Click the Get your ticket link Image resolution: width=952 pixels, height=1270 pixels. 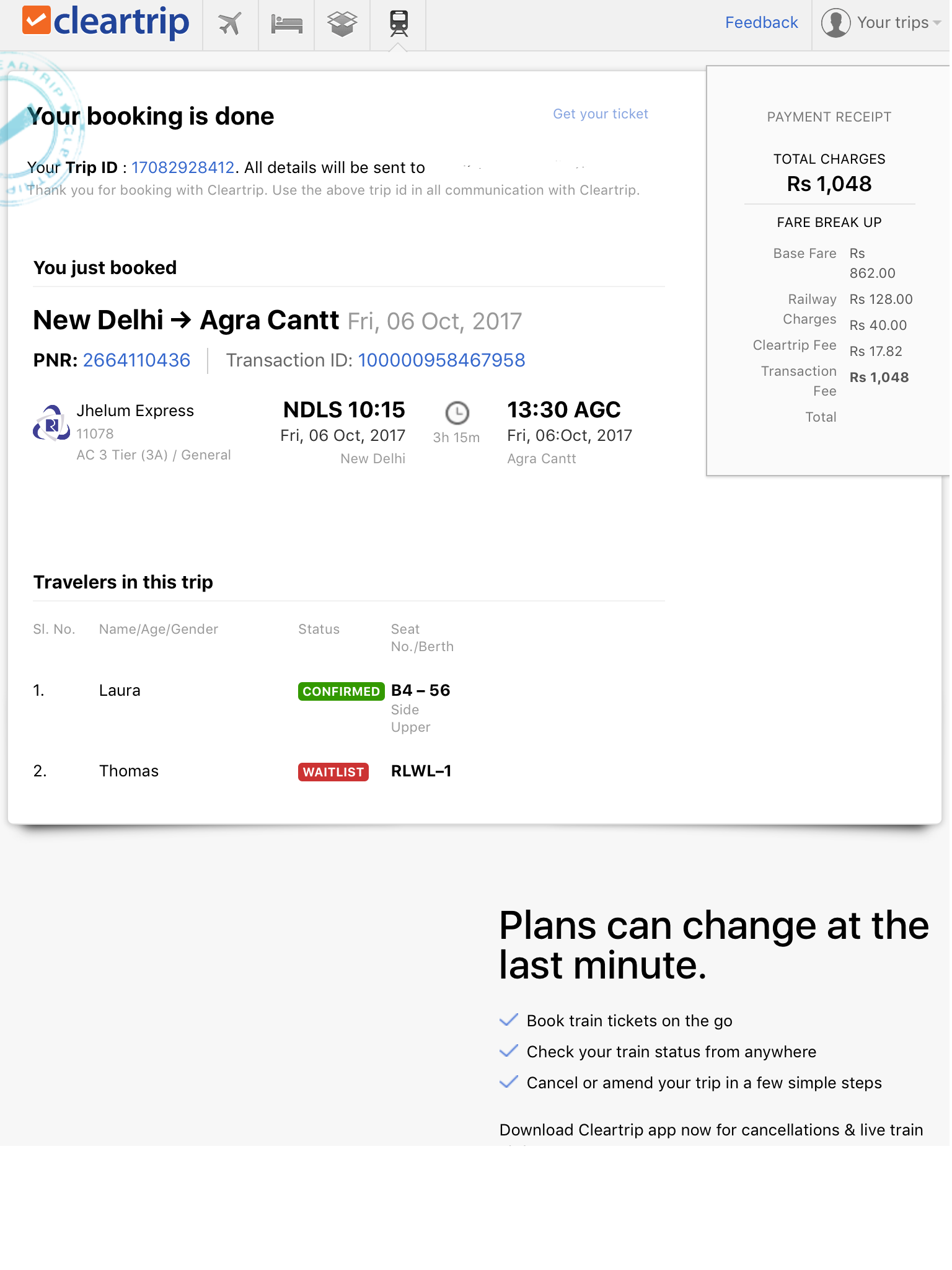(x=600, y=114)
